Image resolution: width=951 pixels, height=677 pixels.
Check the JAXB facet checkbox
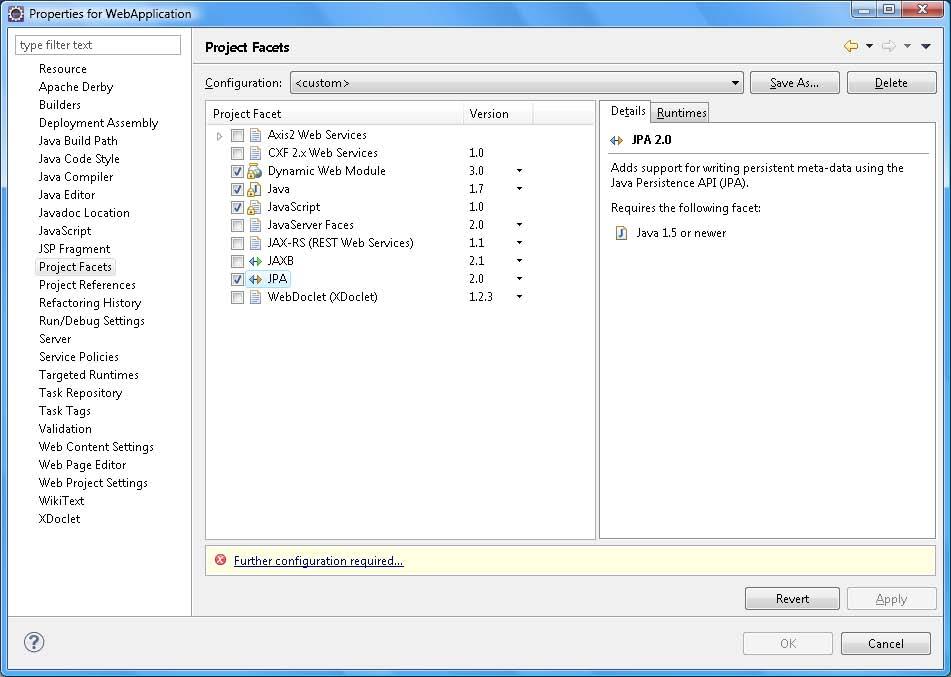237,261
